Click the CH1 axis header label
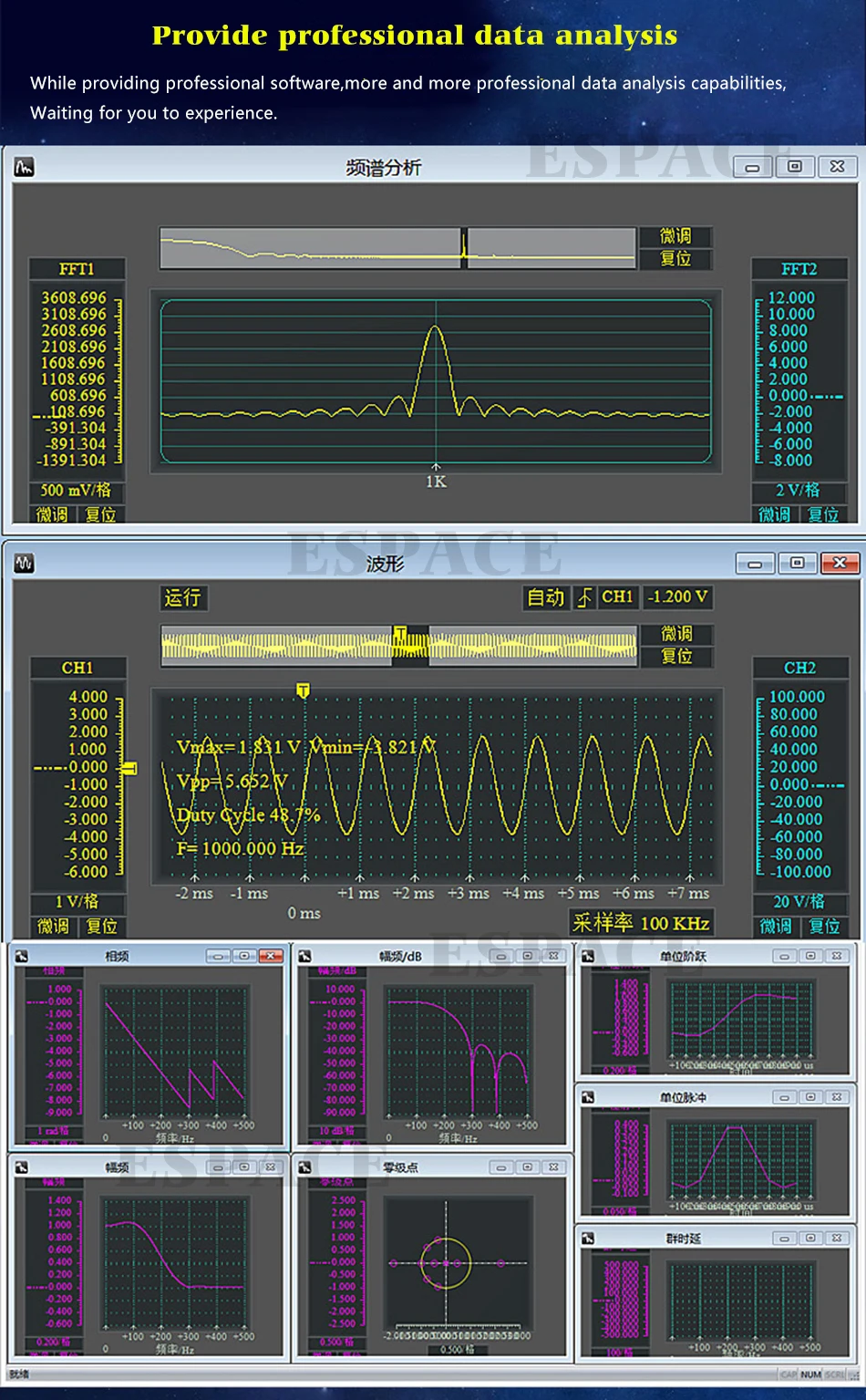The width and height of the screenshot is (866, 1400). tap(77, 669)
